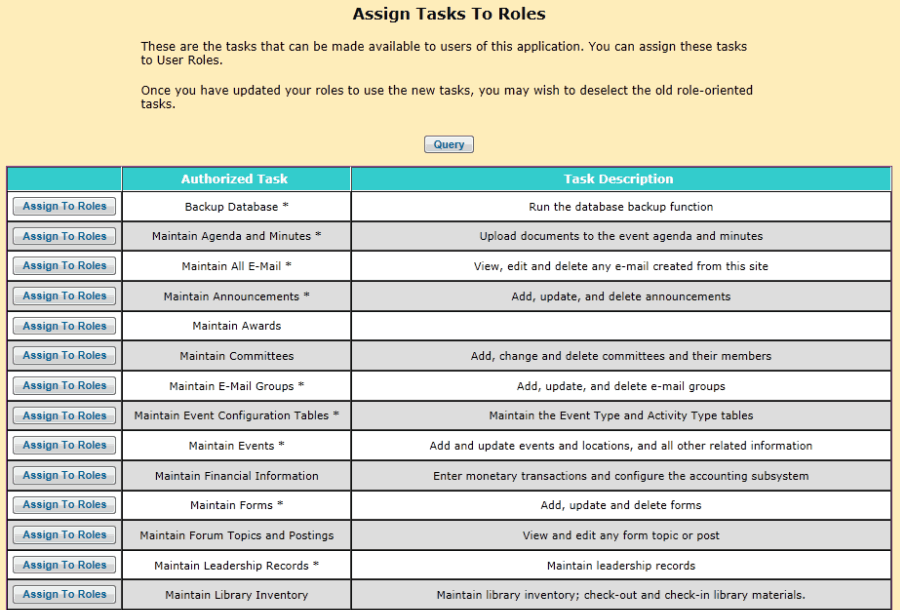Click the 'Maintain Agenda and Minutes *' cell
The image size is (900, 610).
(236, 236)
